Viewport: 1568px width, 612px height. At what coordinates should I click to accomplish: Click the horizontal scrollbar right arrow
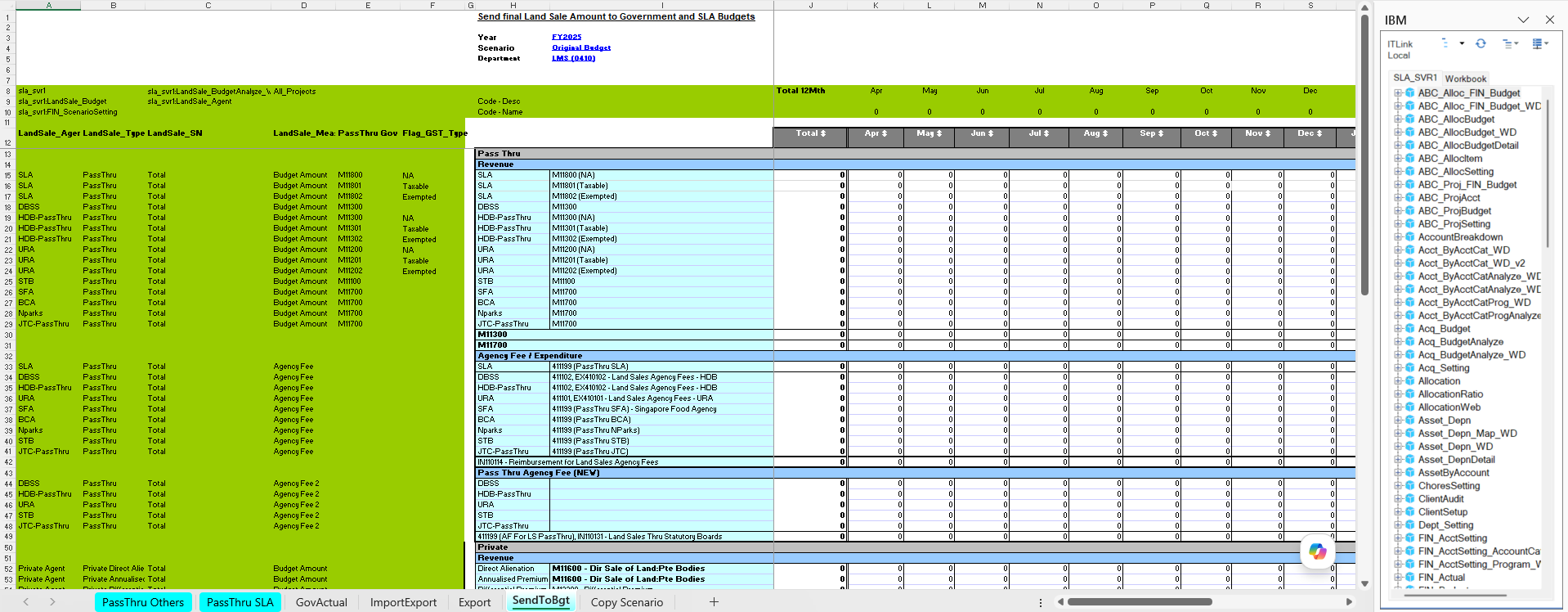[1349, 602]
